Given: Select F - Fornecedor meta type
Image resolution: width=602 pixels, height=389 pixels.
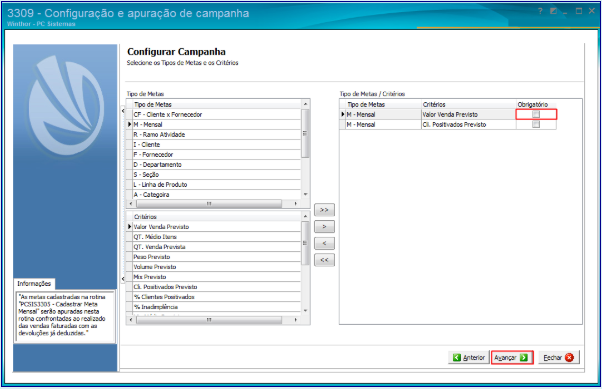Looking at the screenshot, I should [217, 154].
